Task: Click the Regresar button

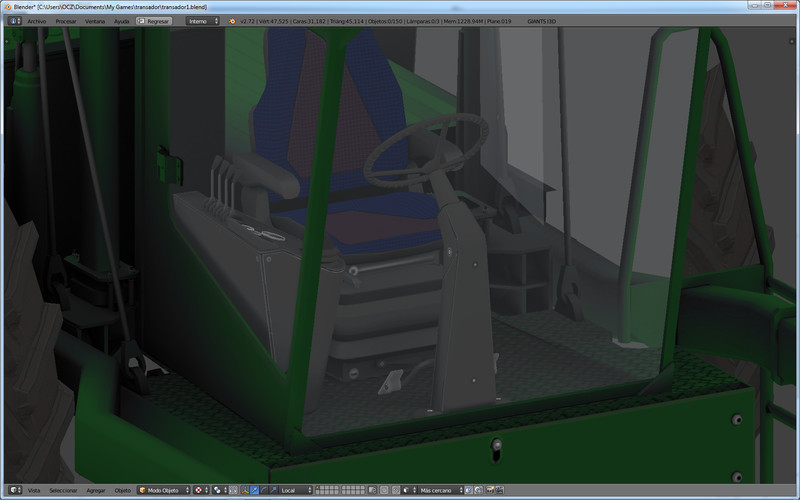Action: pos(154,20)
